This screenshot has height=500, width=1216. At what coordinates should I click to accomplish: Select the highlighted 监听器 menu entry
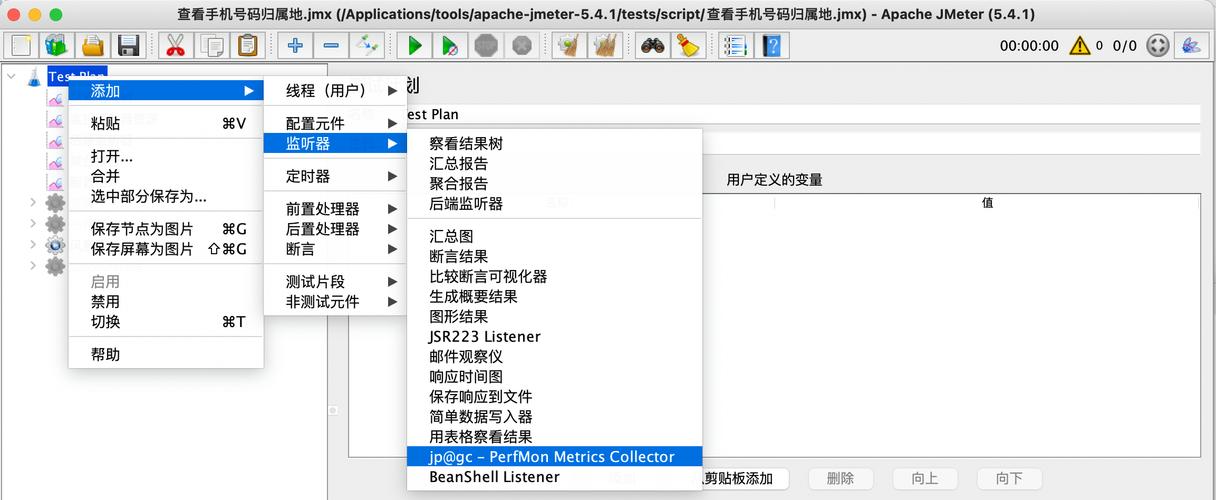point(335,143)
